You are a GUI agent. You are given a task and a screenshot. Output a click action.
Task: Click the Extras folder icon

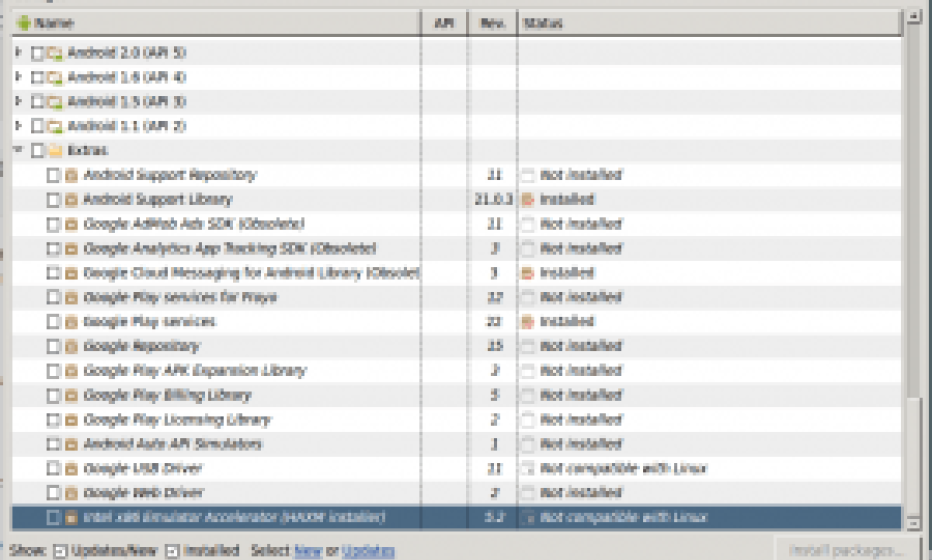(55, 151)
